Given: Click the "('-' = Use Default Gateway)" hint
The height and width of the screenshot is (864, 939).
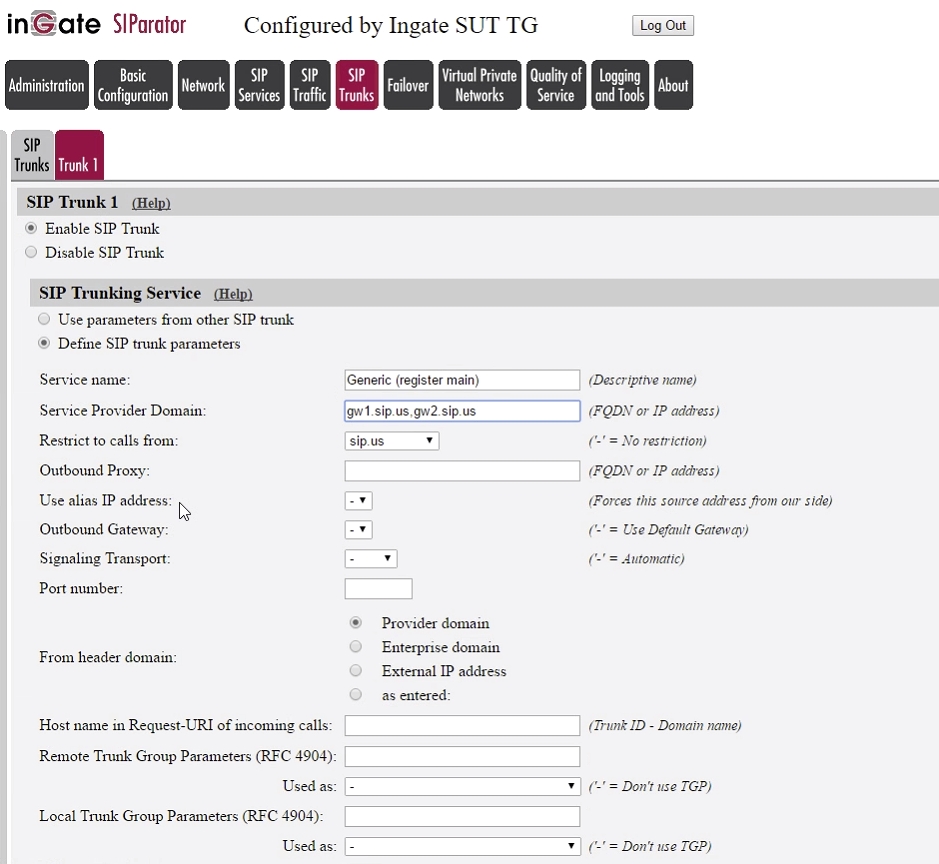Looking at the screenshot, I should tap(668, 530).
